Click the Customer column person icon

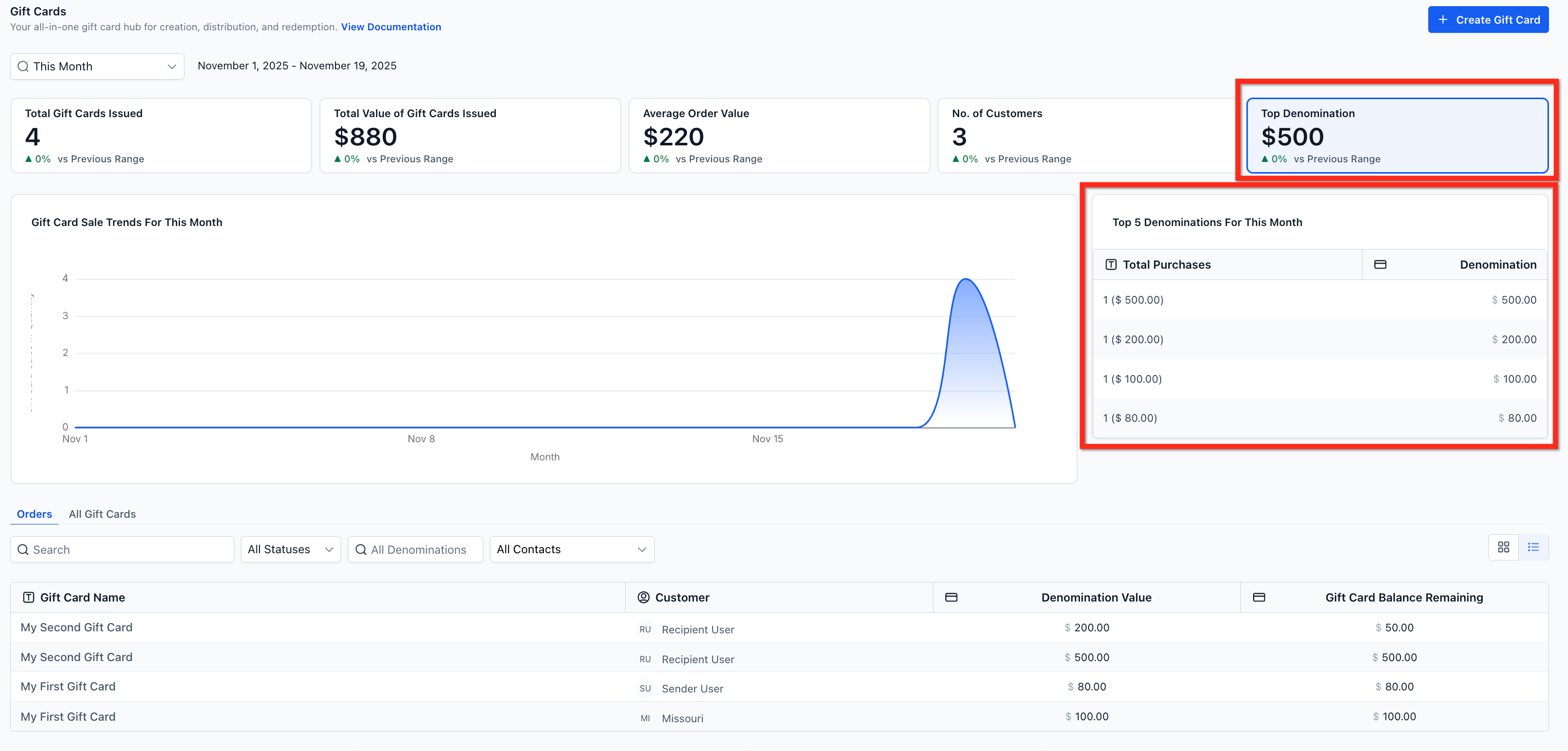click(643, 597)
